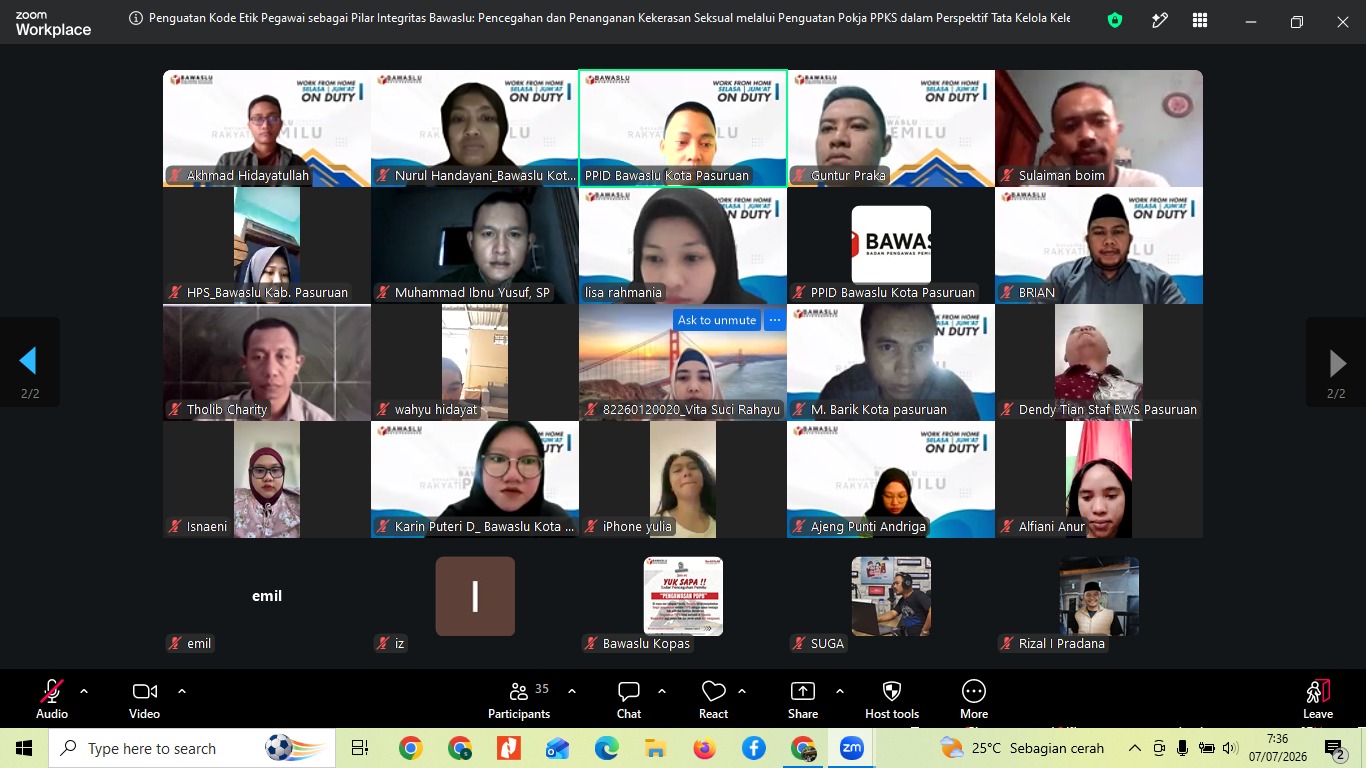Image resolution: width=1366 pixels, height=768 pixels.
Task: Select Akhmad Hidayatullah's video tile
Action: (x=267, y=128)
